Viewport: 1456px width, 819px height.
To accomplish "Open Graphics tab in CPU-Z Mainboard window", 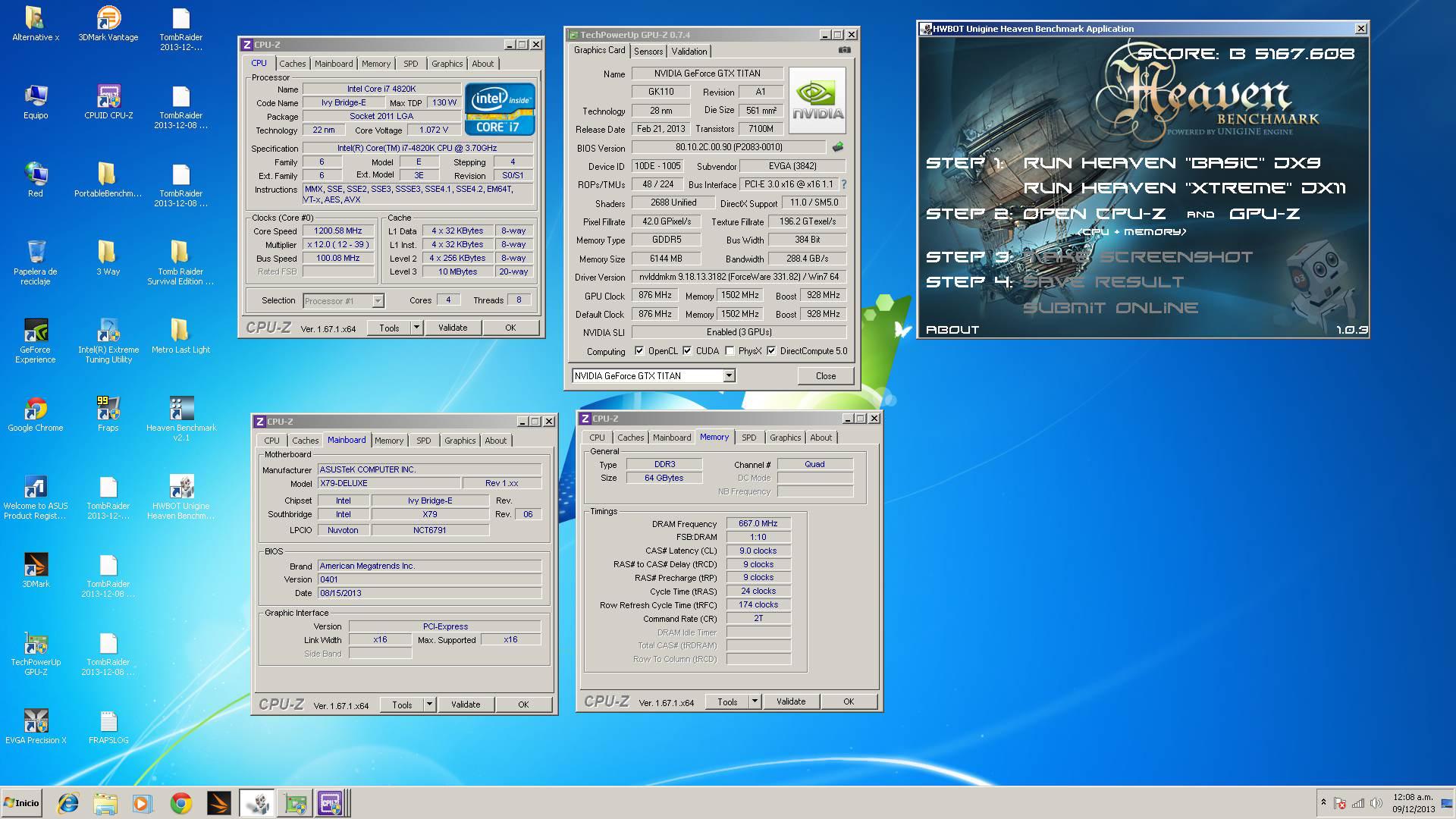I will [460, 441].
